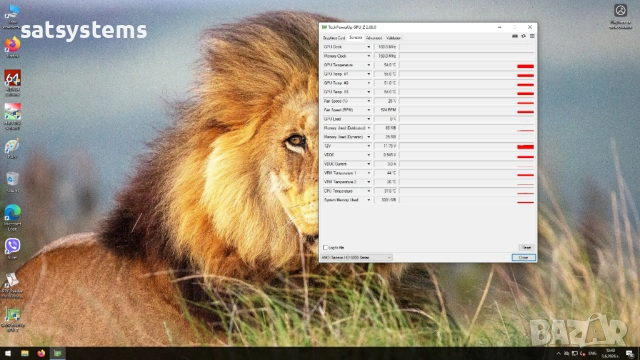Expand the GPU Load sensor dropdown
The width and height of the screenshot is (640, 360).
pyautogui.click(x=369, y=119)
